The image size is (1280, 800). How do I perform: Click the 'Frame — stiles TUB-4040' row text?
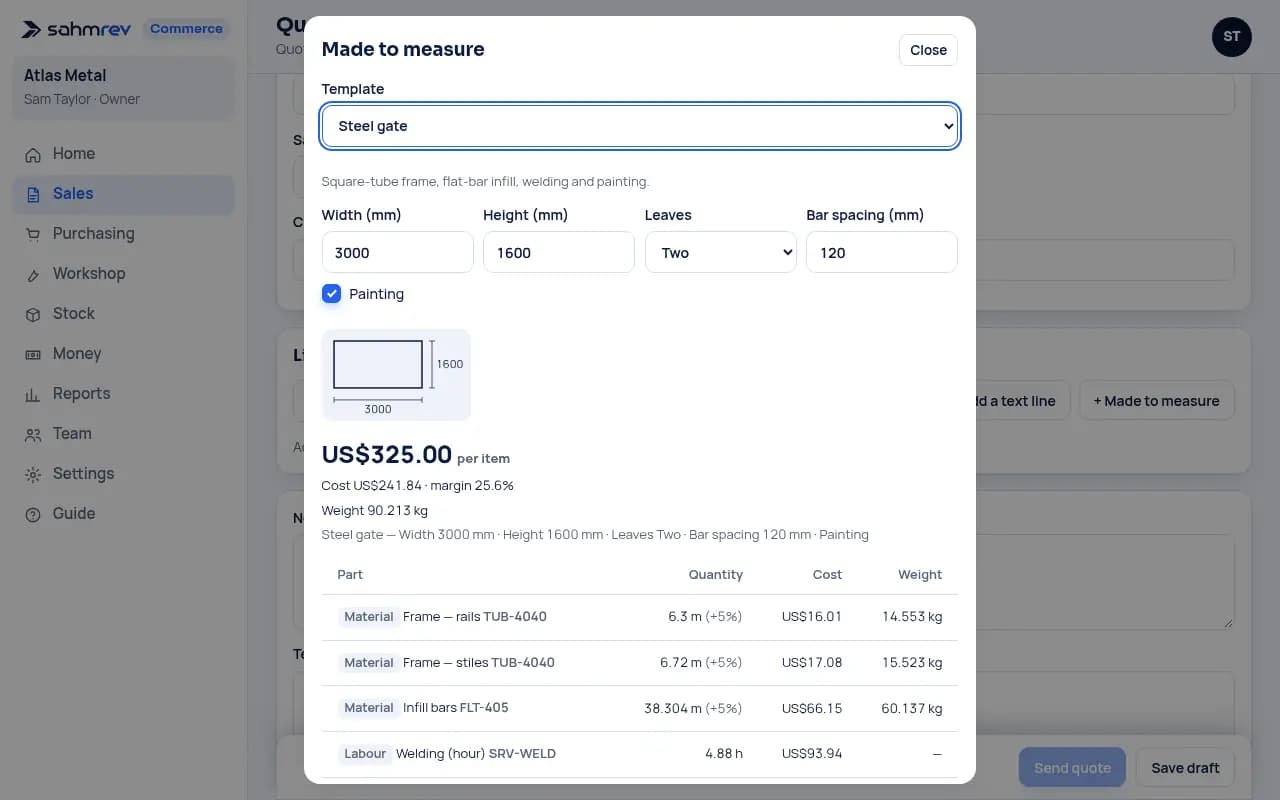[x=479, y=663]
